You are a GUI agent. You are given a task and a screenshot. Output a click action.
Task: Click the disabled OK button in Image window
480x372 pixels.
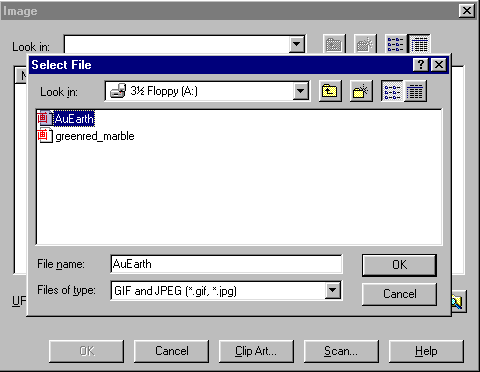pos(86,351)
